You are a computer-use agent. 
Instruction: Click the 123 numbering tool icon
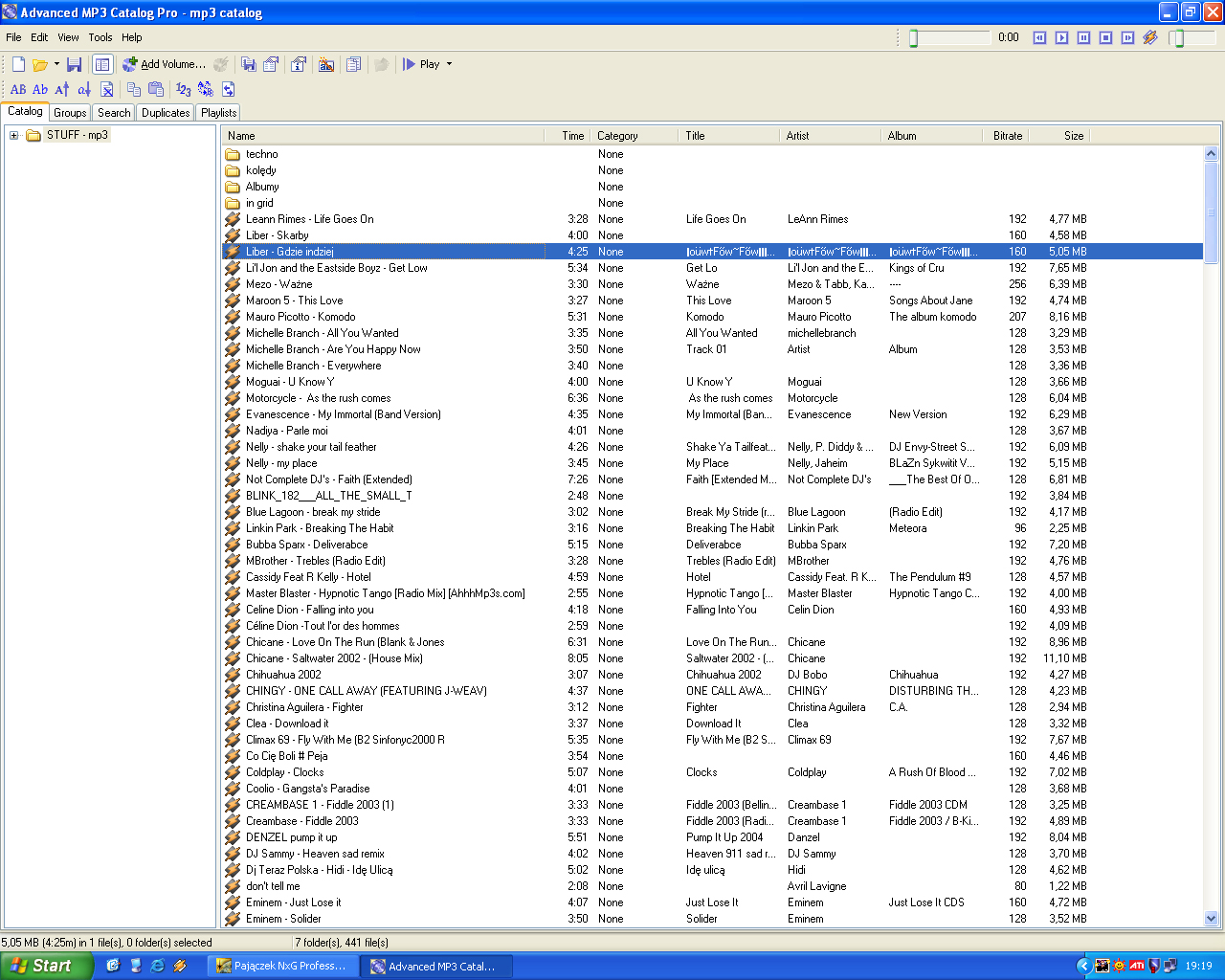point(184,89)
